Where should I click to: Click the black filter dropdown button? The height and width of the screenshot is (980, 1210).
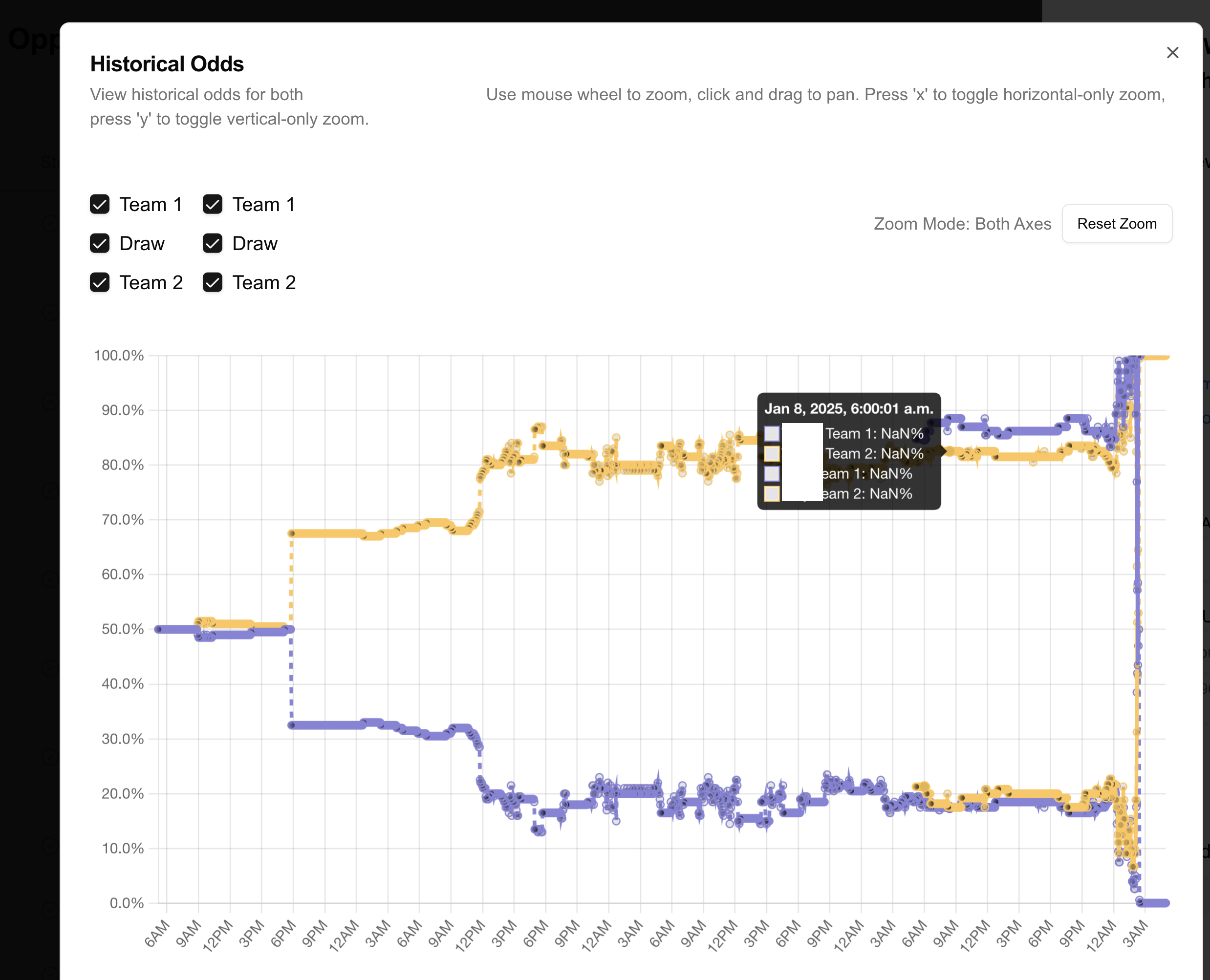click(x=195, y=163)
